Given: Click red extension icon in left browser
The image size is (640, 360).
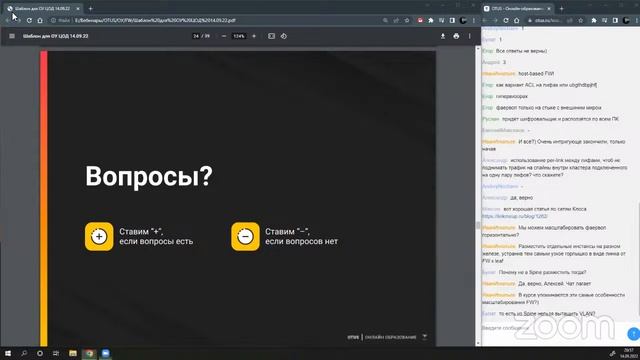Looking at the screenshot, I should point(420,20).
